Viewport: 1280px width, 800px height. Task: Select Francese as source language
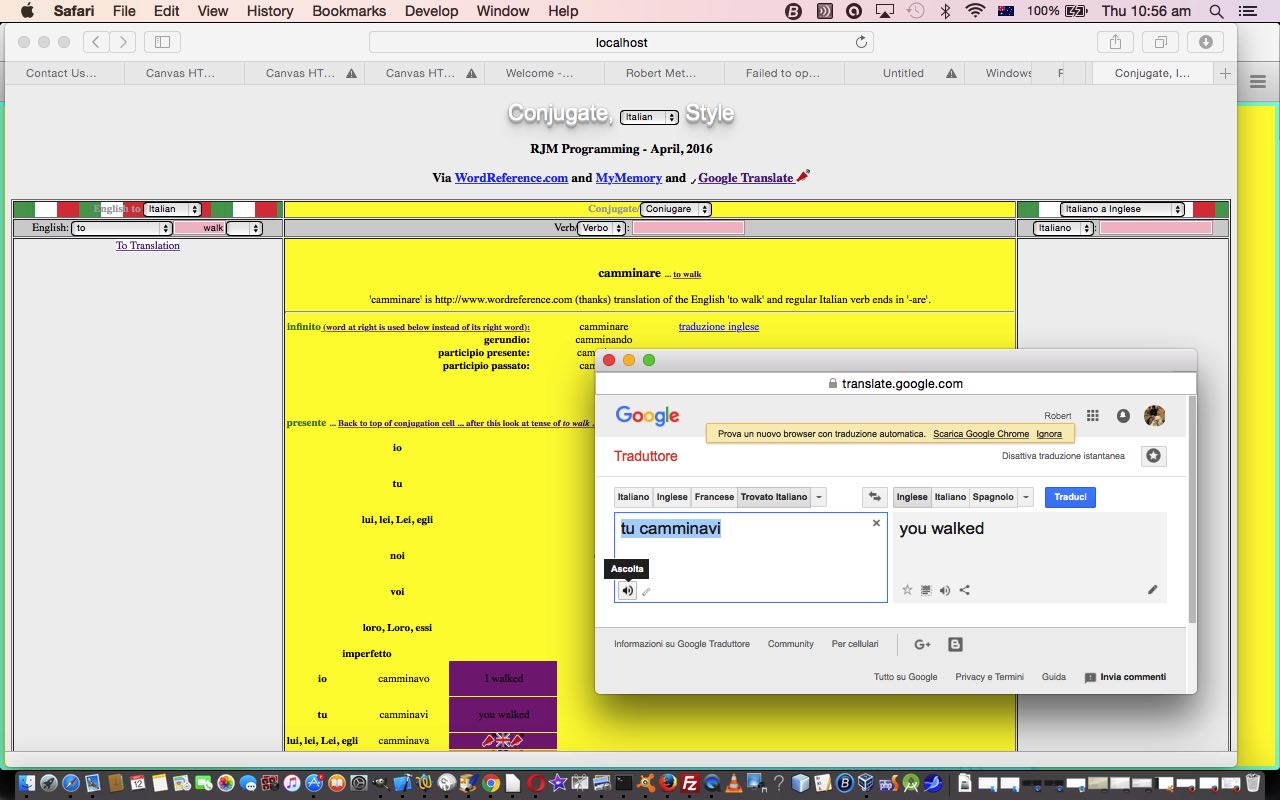pos(714,497)
